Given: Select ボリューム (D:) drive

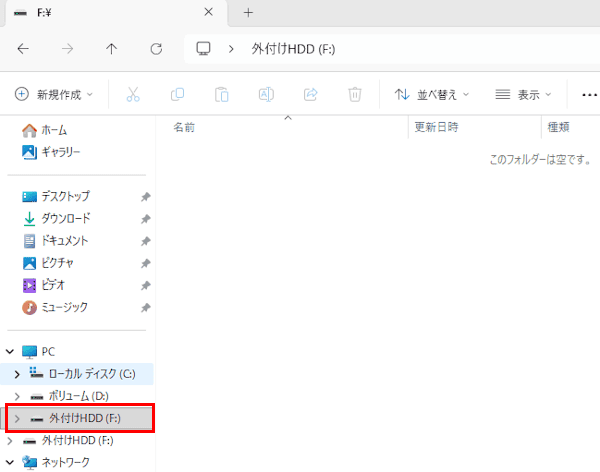Looking at the screenshot, I should 69,396.
